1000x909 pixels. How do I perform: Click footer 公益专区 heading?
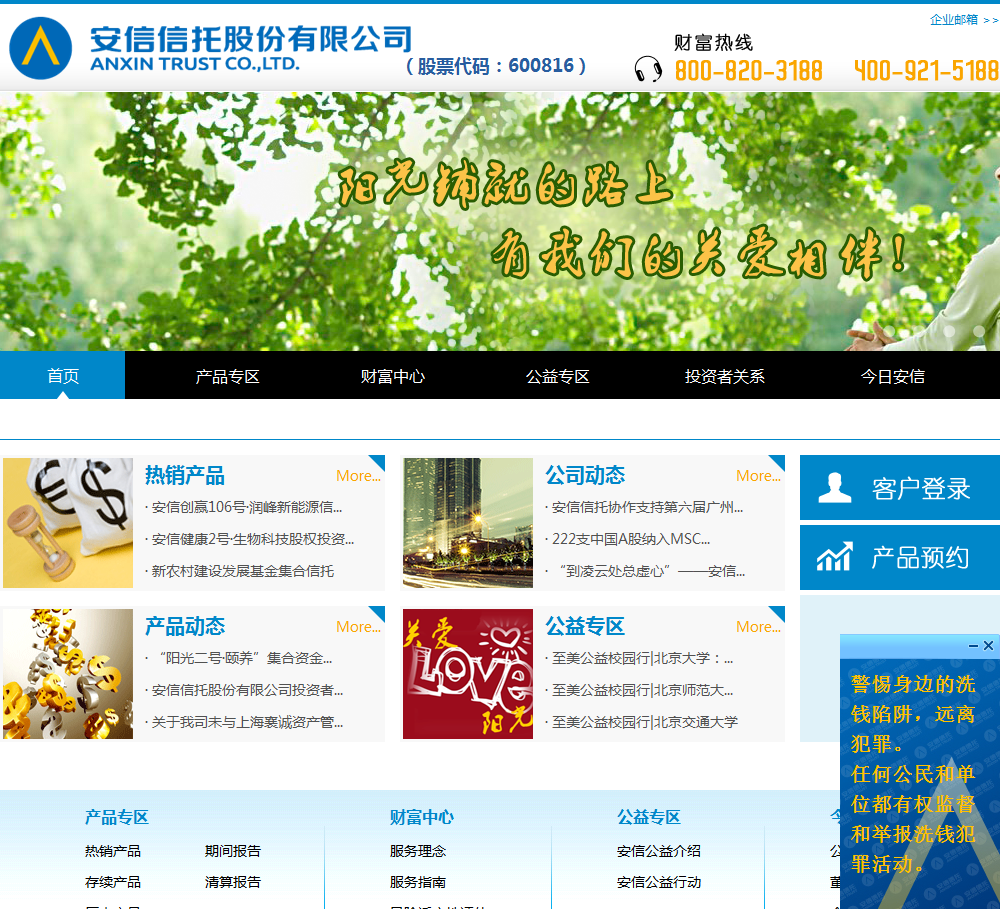649,817
